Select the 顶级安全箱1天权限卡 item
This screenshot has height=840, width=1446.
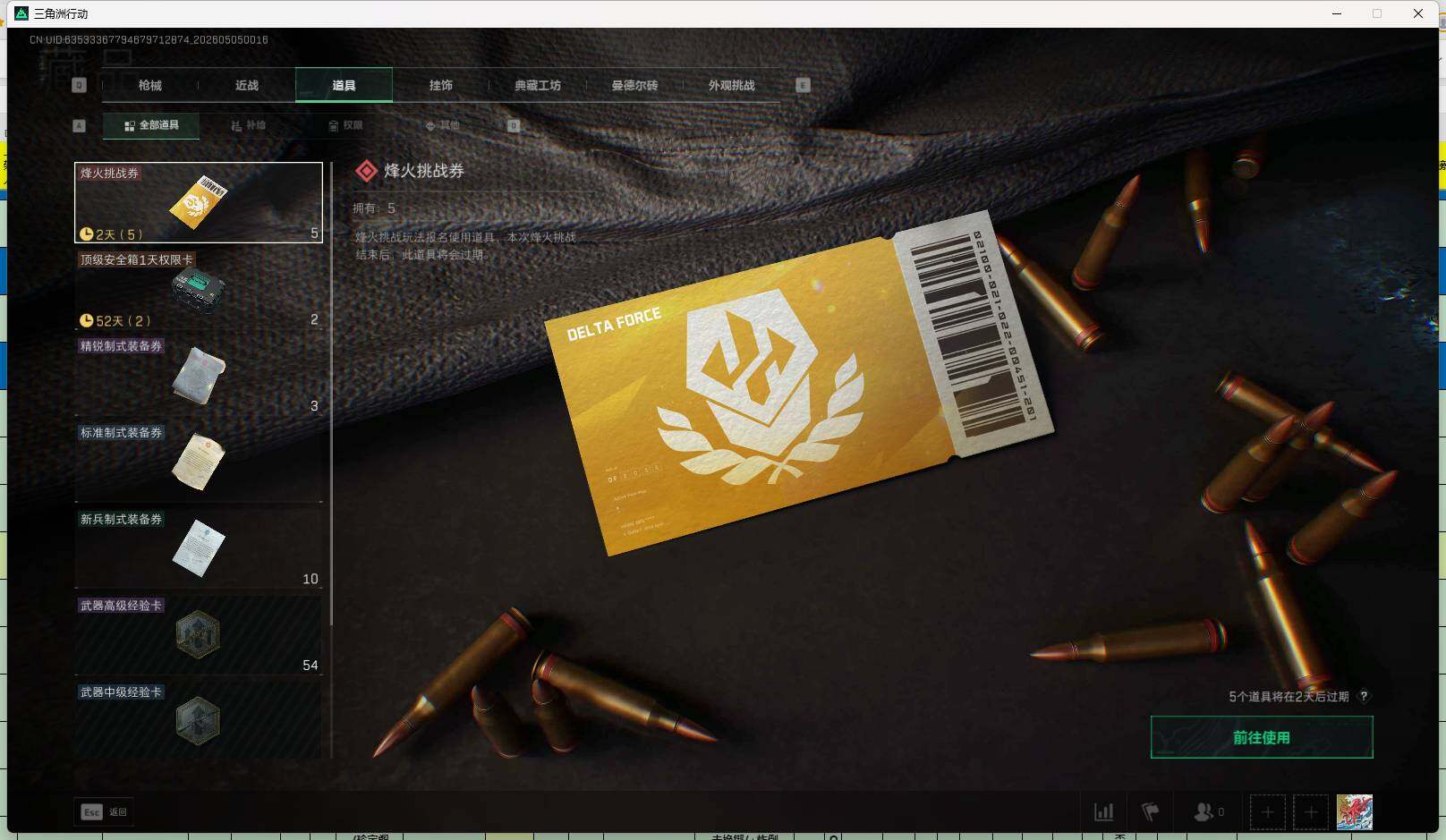199,289
